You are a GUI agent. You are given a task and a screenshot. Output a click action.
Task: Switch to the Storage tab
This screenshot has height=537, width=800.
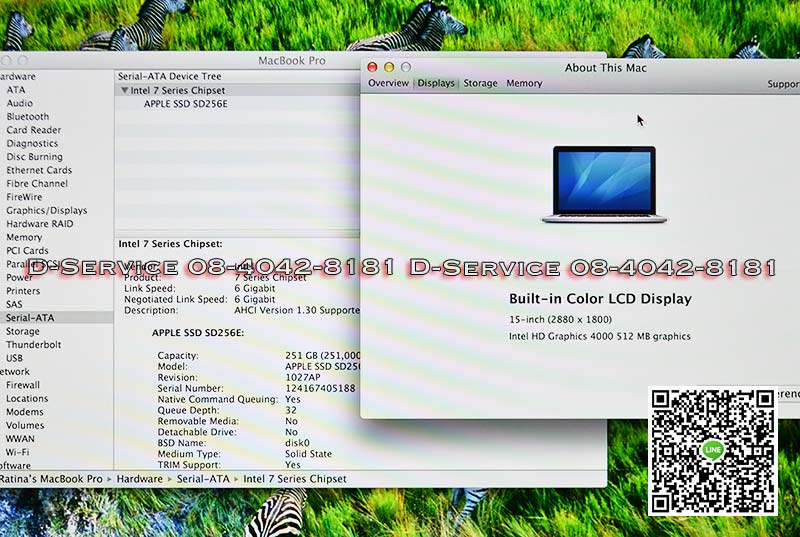pyautogui.click(x=480, y=83)
